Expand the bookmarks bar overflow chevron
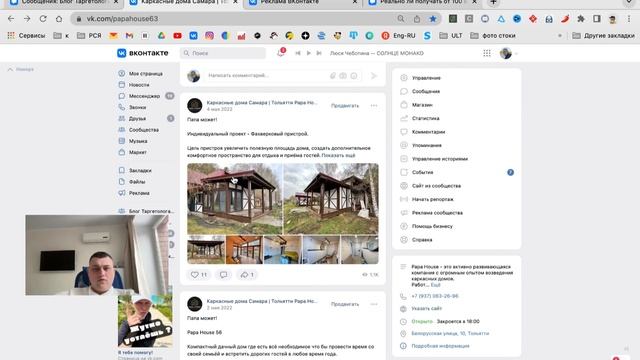The image size is (640, 360). click(560, 36)
